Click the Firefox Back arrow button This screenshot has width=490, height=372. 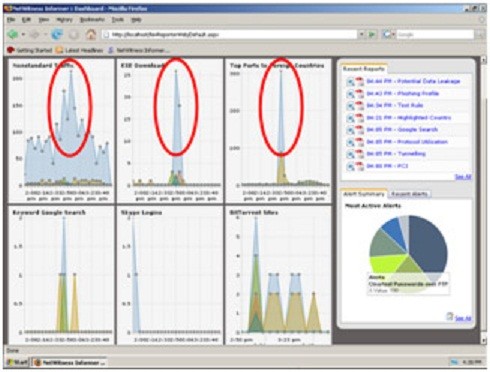point(13,34)
